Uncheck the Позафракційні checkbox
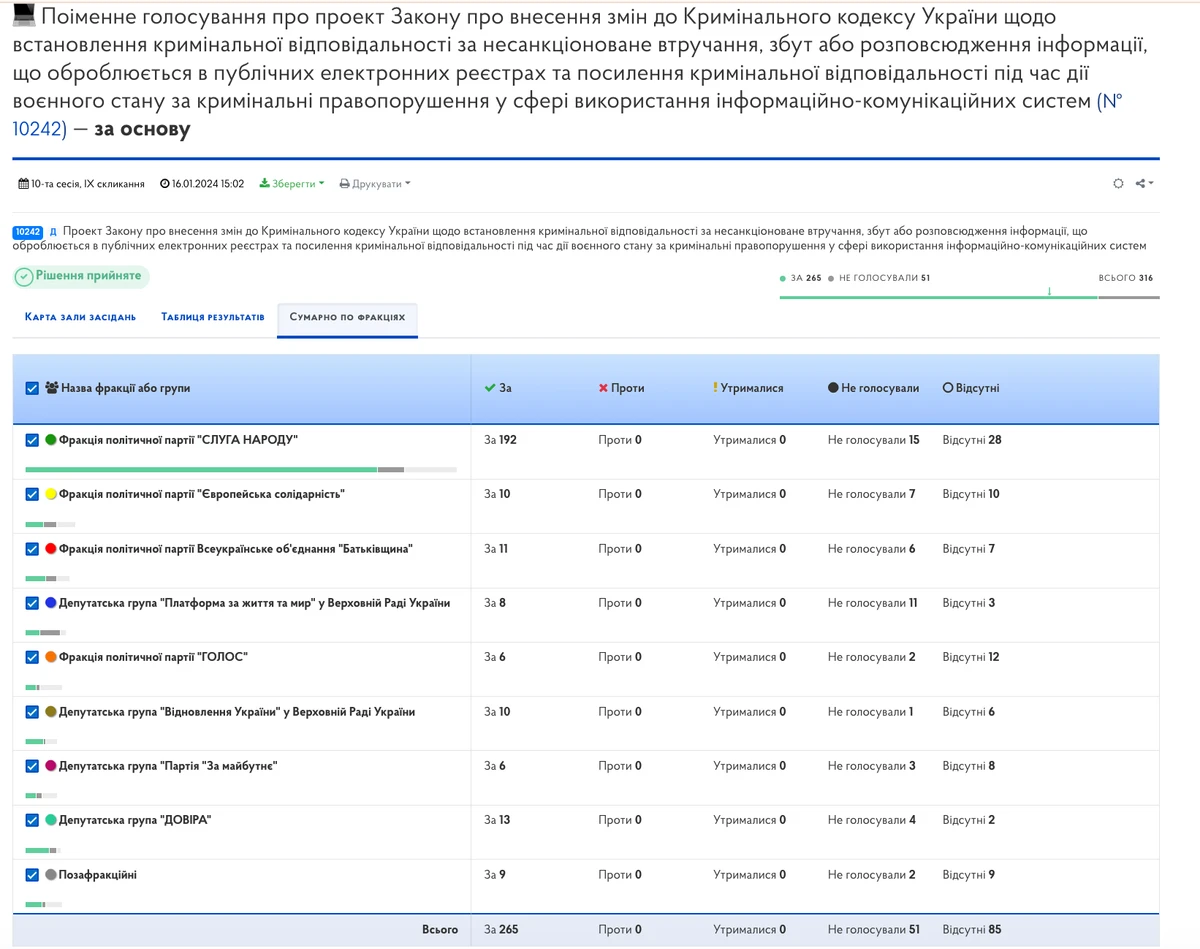The width and height of the screenshot is (1200, 949). (x=32, y=875)
